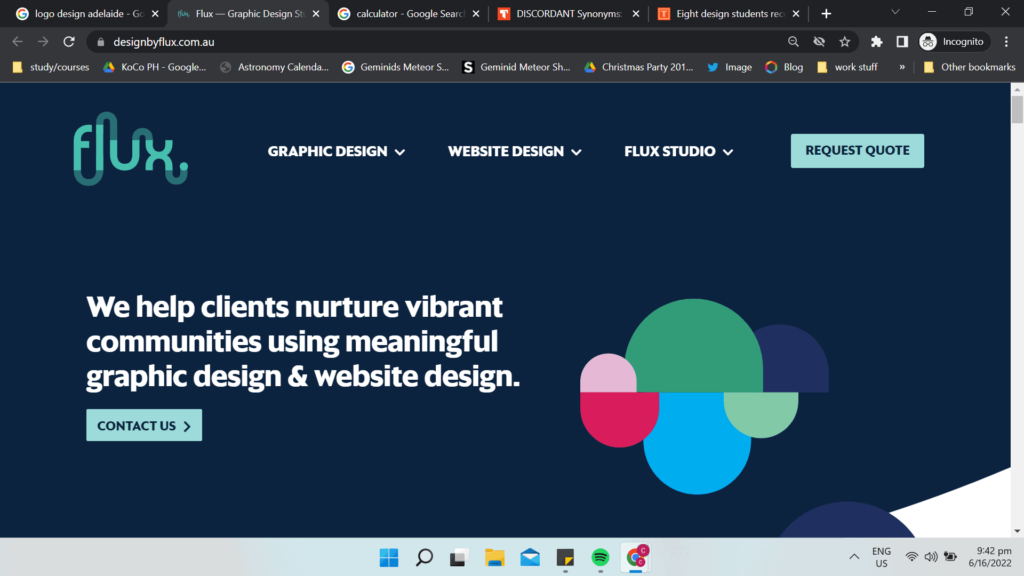Open Spotify from the taskbar

600,557
